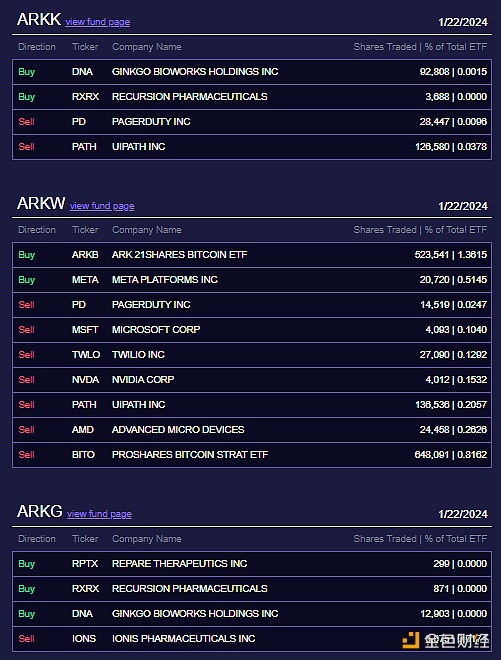Click NVIDIA CORP company name
The height and width of the screenshot is (660, 501).
tap(143, 380)
